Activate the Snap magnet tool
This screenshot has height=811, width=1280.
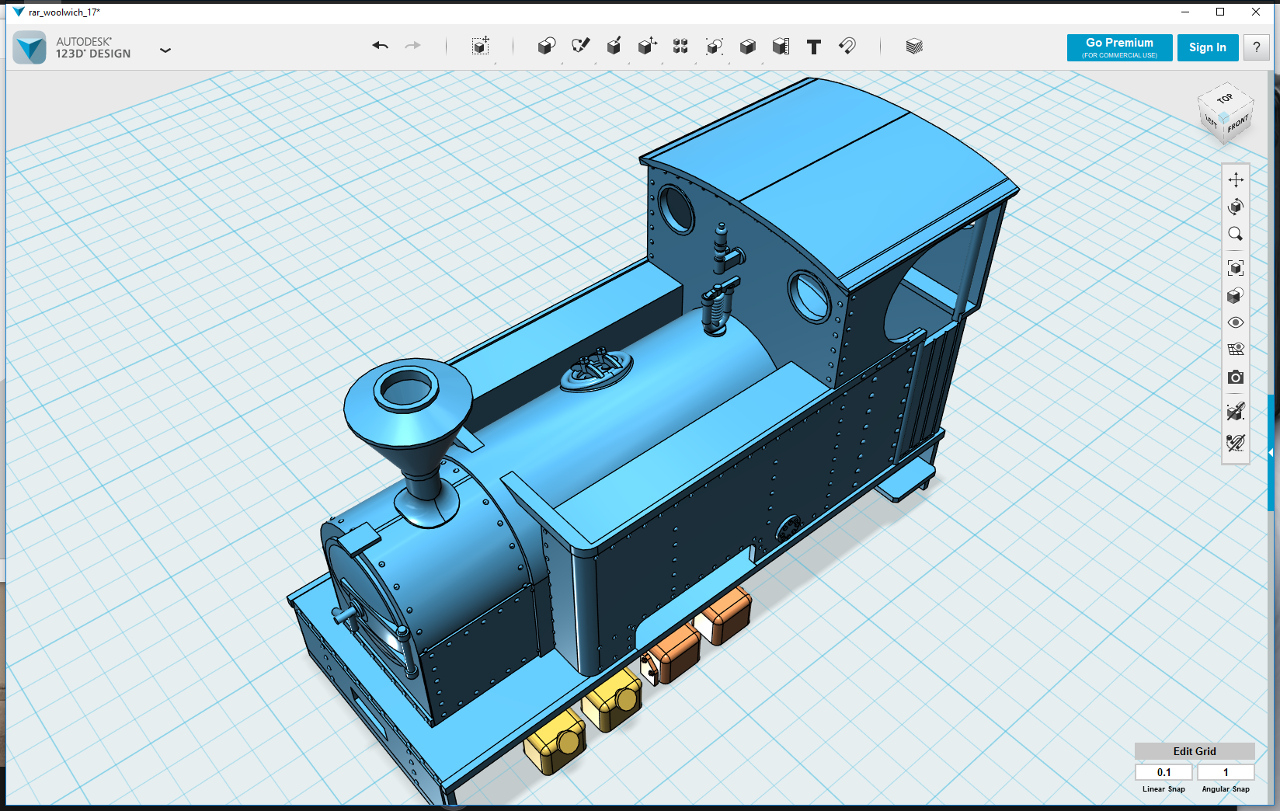pos(847,46)
